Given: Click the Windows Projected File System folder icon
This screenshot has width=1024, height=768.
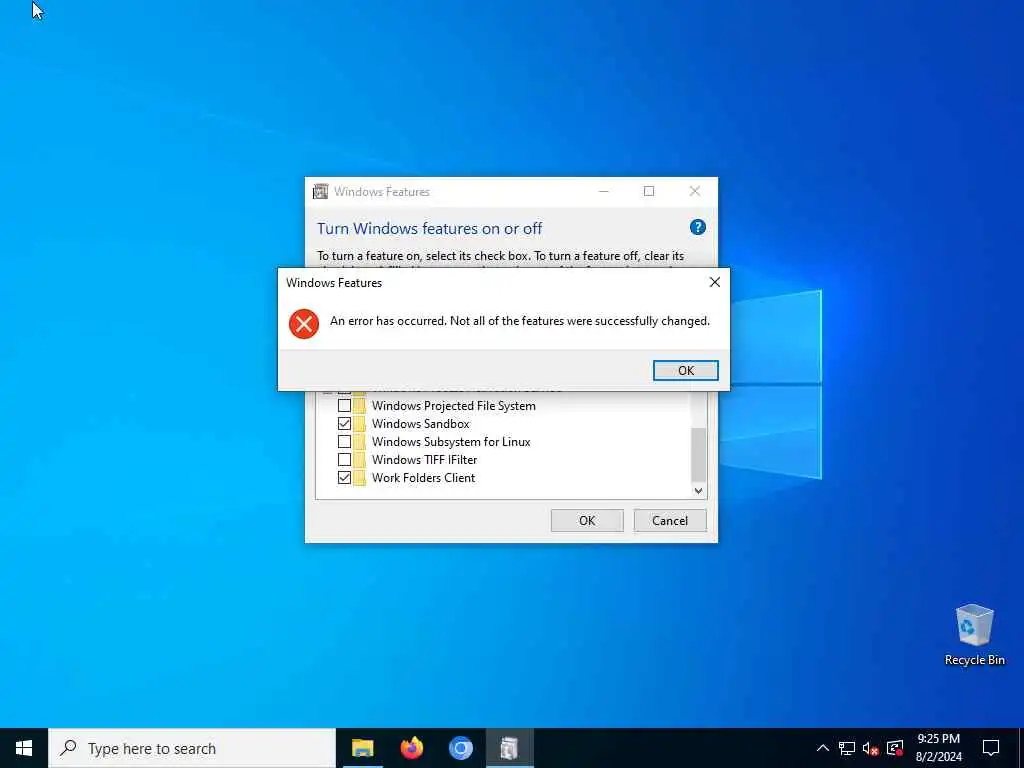Looking at the screenshot, I should (x=360, y=406).
